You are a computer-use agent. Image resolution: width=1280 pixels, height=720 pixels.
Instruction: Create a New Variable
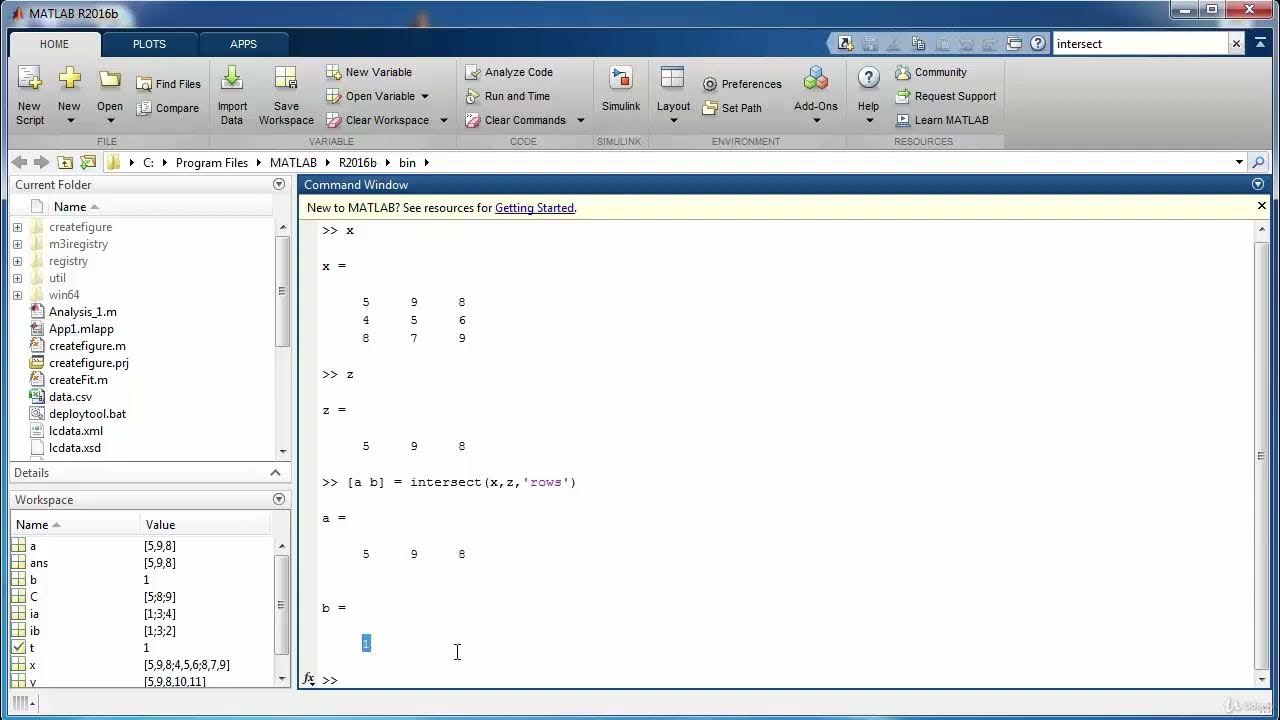coord(369,72)
